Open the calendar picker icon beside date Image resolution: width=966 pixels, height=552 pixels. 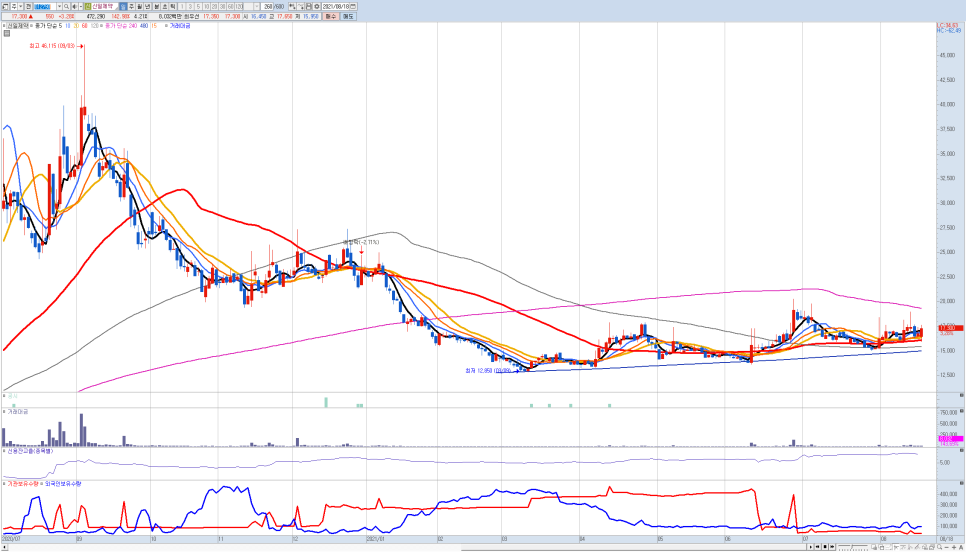pos(353,6)
